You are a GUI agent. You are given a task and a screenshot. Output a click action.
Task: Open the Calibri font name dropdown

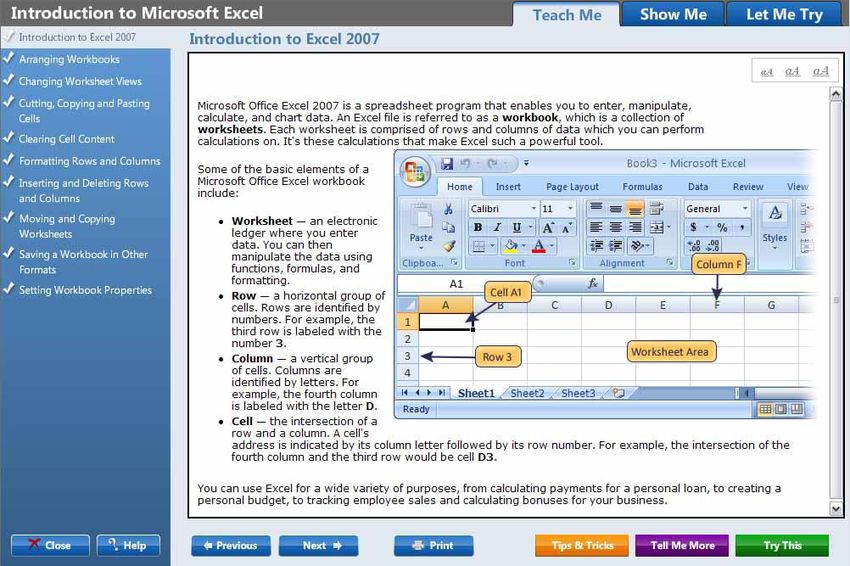point(533,209)
